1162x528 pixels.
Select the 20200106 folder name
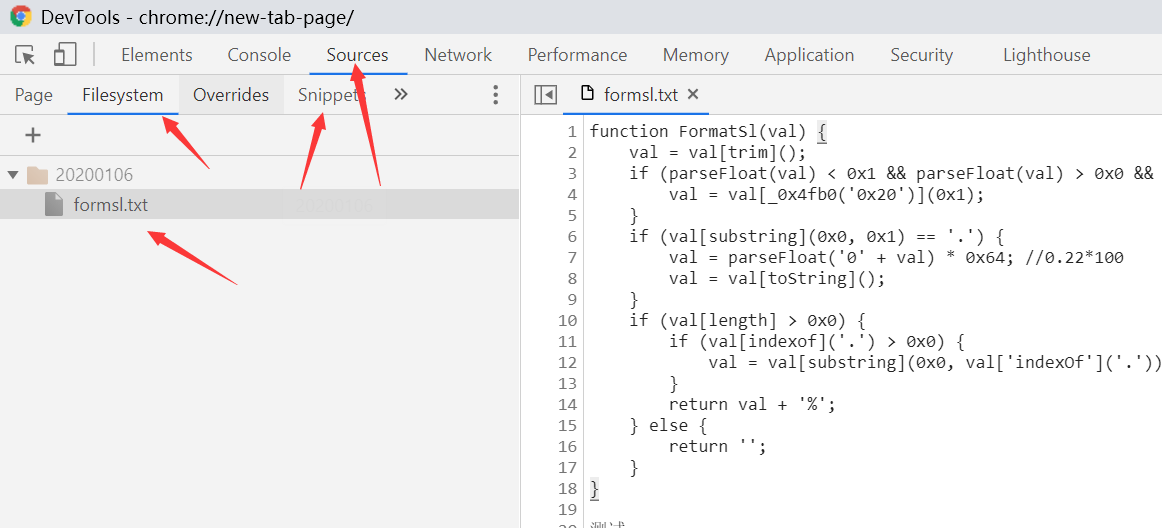(x=94, y=175)
